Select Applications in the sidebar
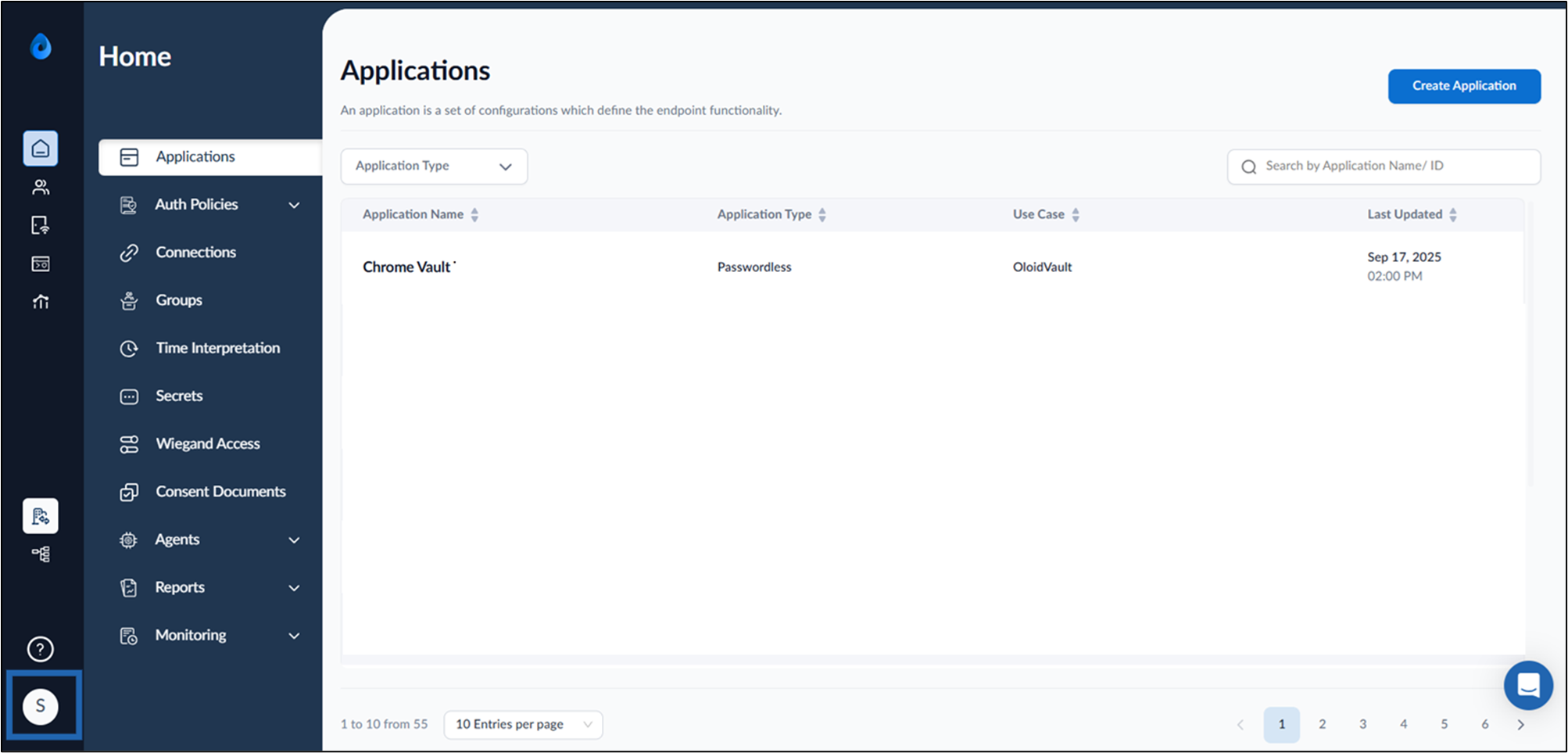1568x753 pixels. [x=210, y=157]
